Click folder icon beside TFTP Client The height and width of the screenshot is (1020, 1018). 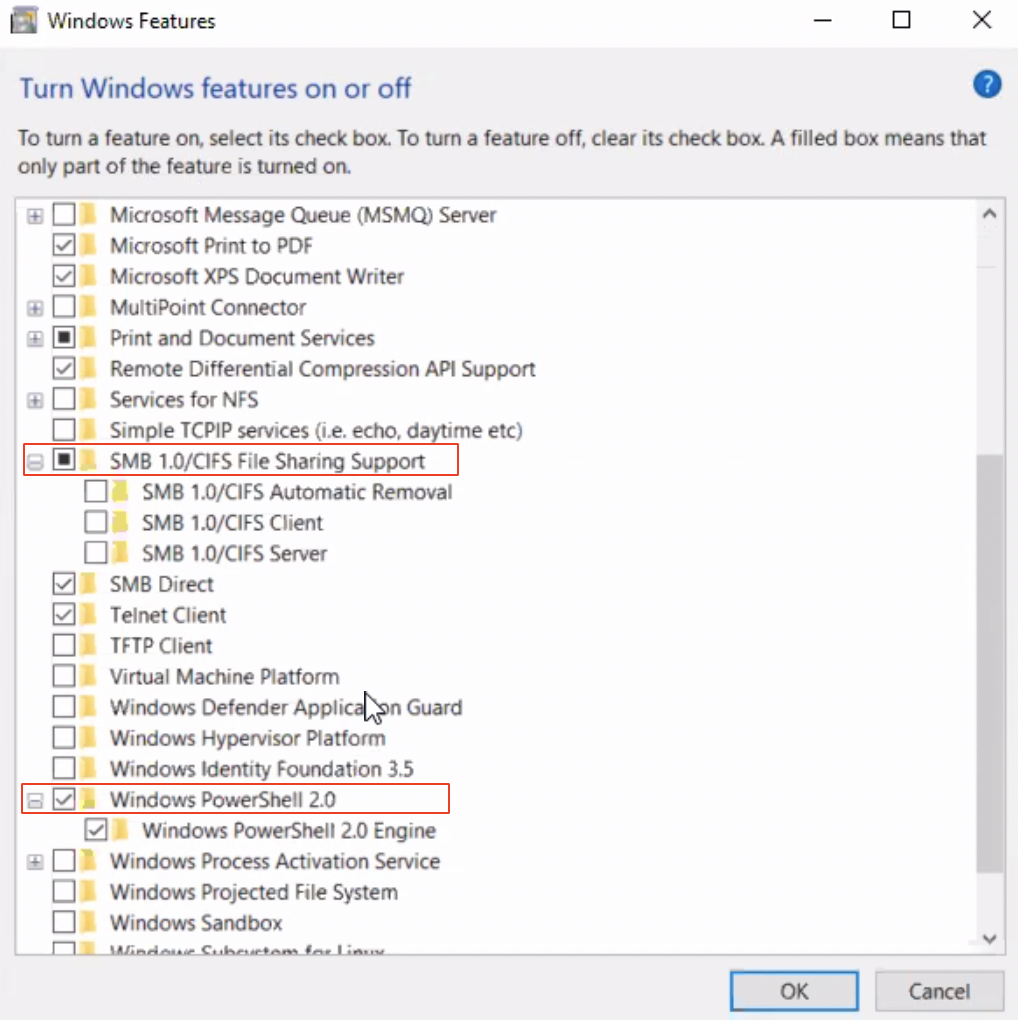[x=89, y=645]
